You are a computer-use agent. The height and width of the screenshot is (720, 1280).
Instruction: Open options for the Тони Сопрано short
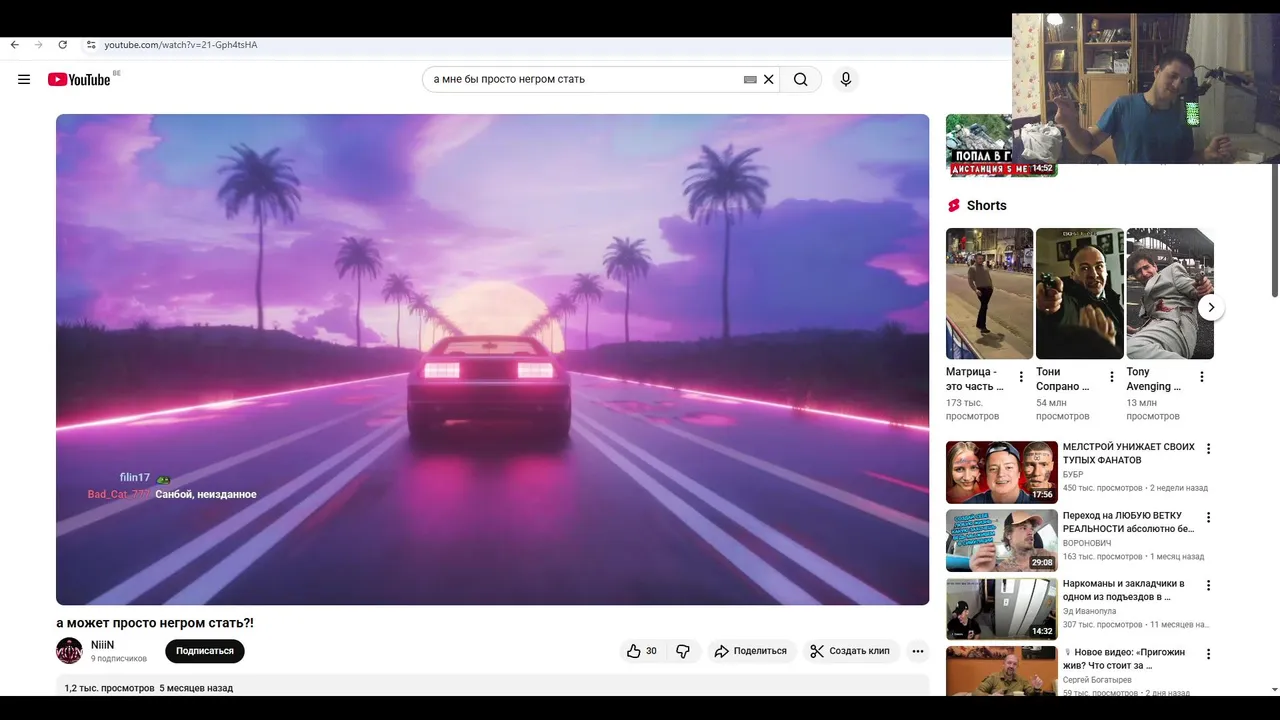1112,377
